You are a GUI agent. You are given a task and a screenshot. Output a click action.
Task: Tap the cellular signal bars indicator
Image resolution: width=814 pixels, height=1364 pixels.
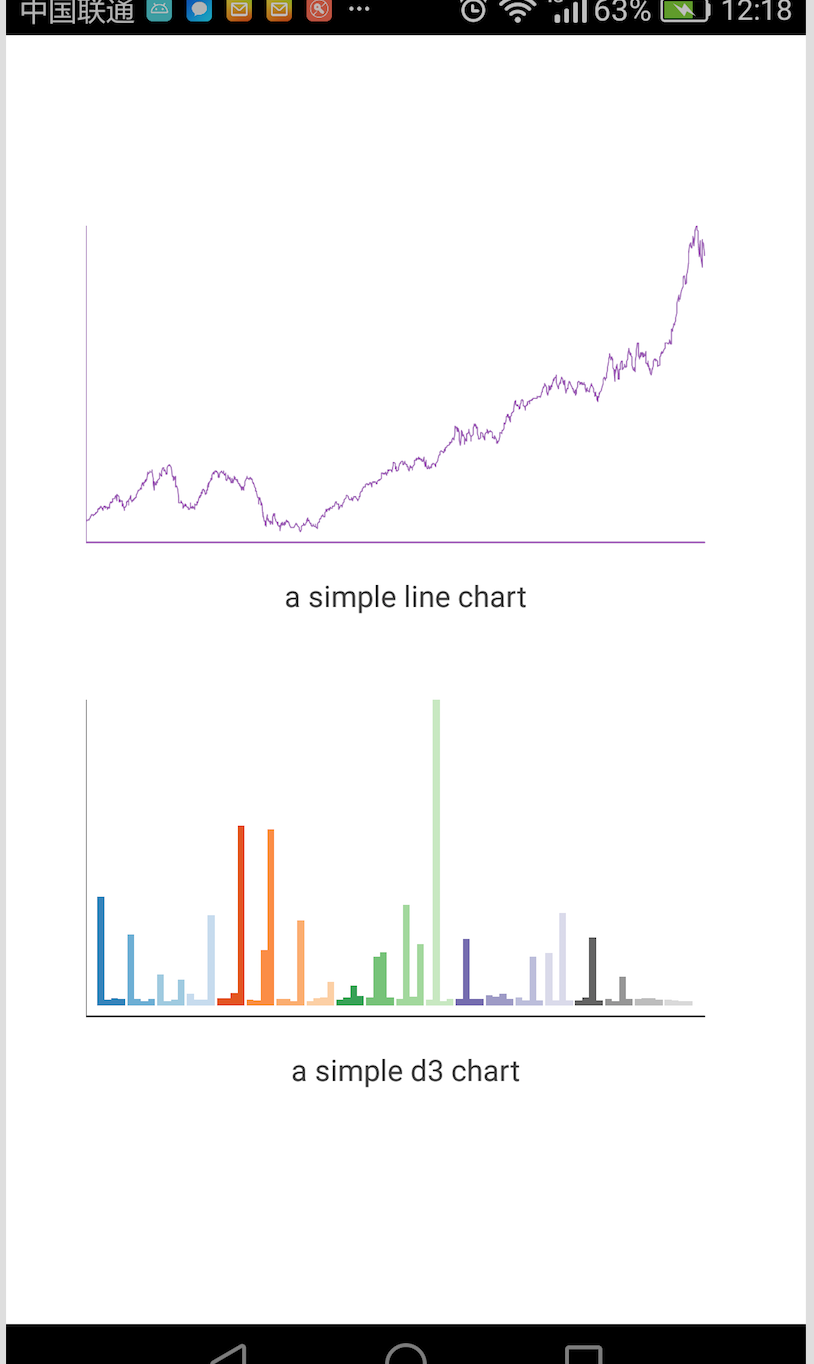pos(569,11)
